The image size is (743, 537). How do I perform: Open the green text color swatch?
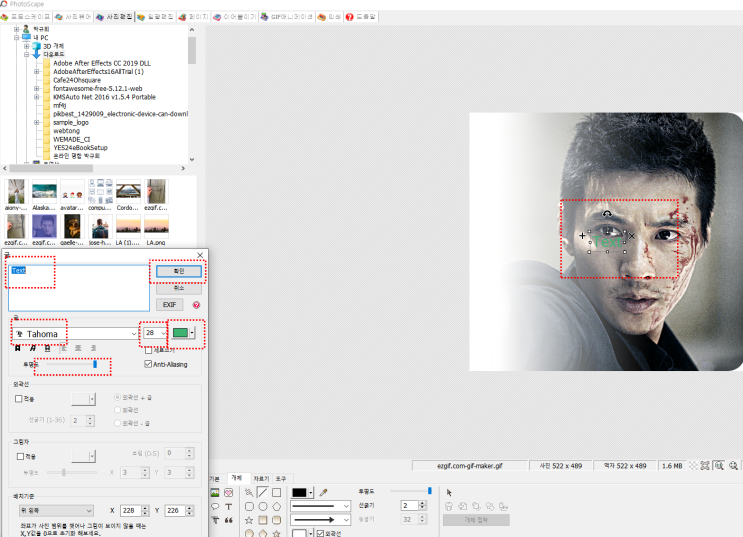[x=183, y=333]
